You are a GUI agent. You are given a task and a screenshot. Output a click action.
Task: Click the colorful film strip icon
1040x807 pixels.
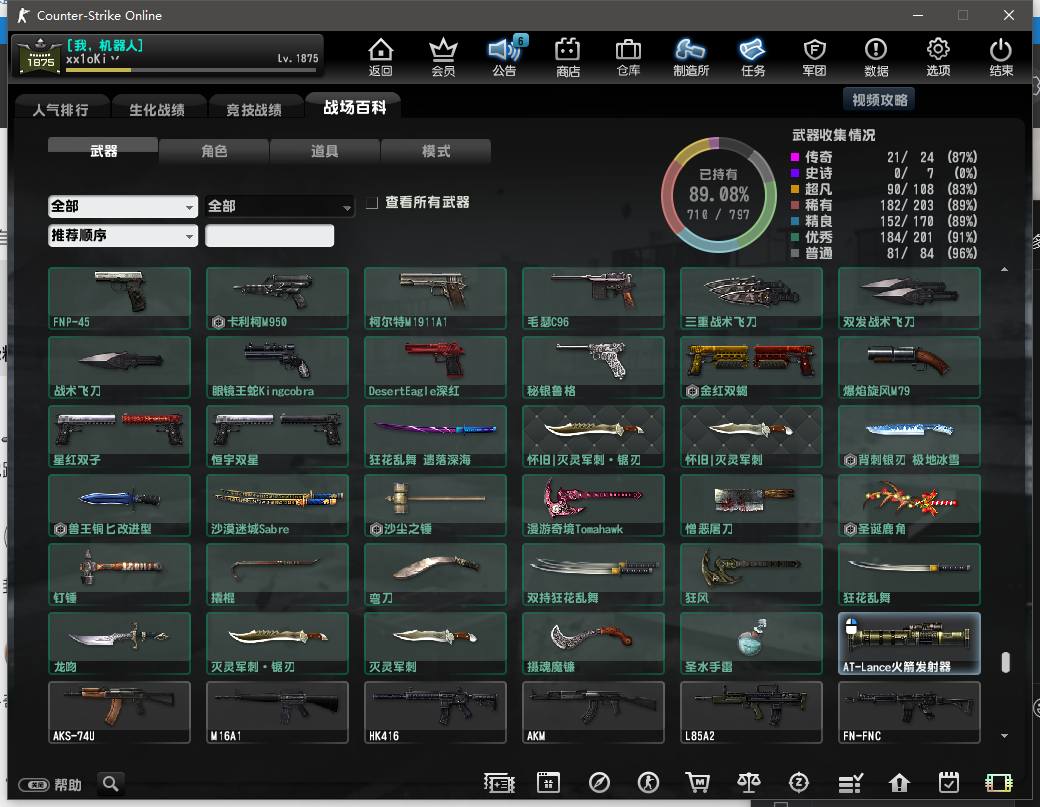pos(998,783)
